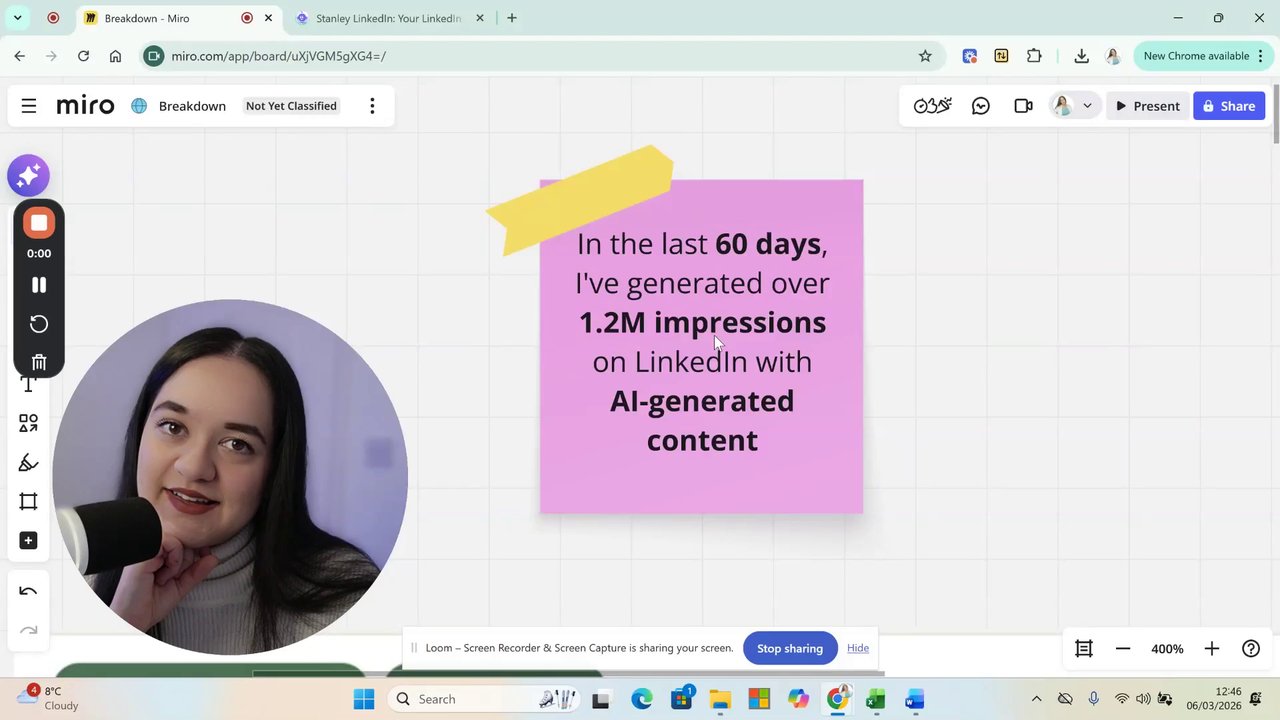Reload the Miro page
Screen dimensions: 1280x720
point(84,56)
